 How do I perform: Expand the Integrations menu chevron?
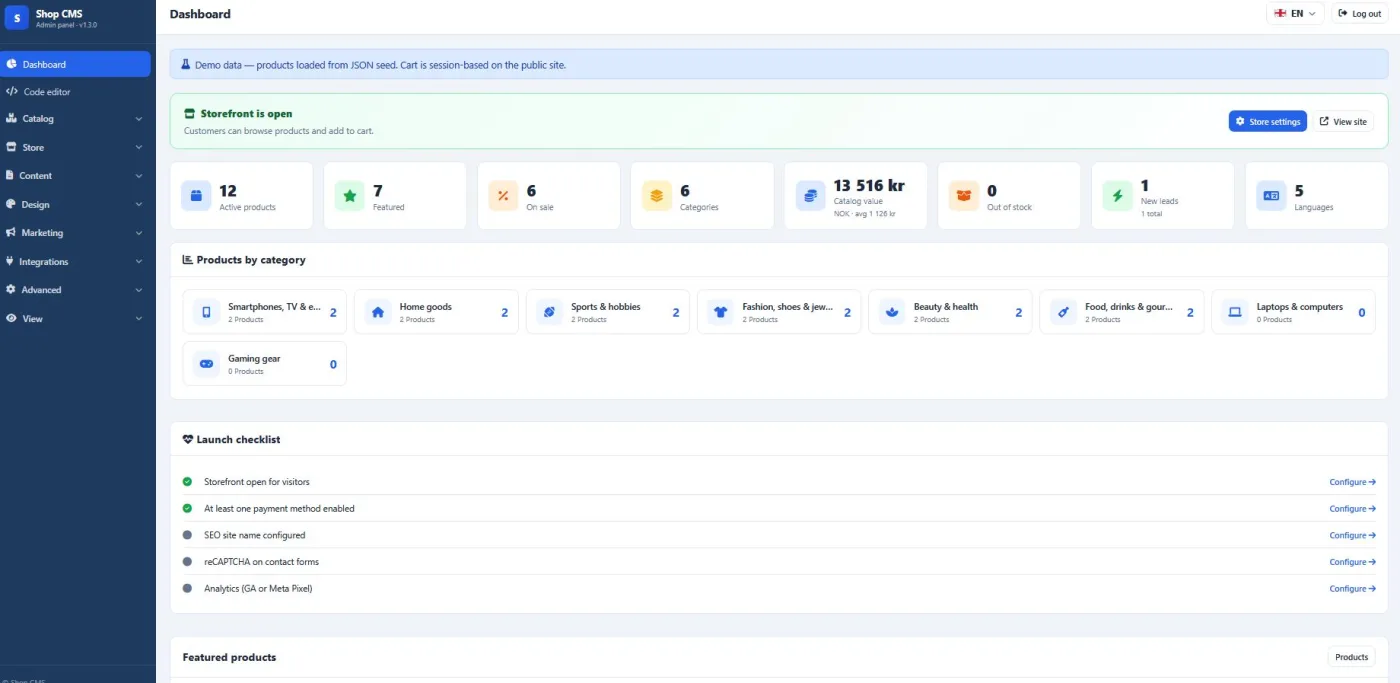tap(139, 262)
